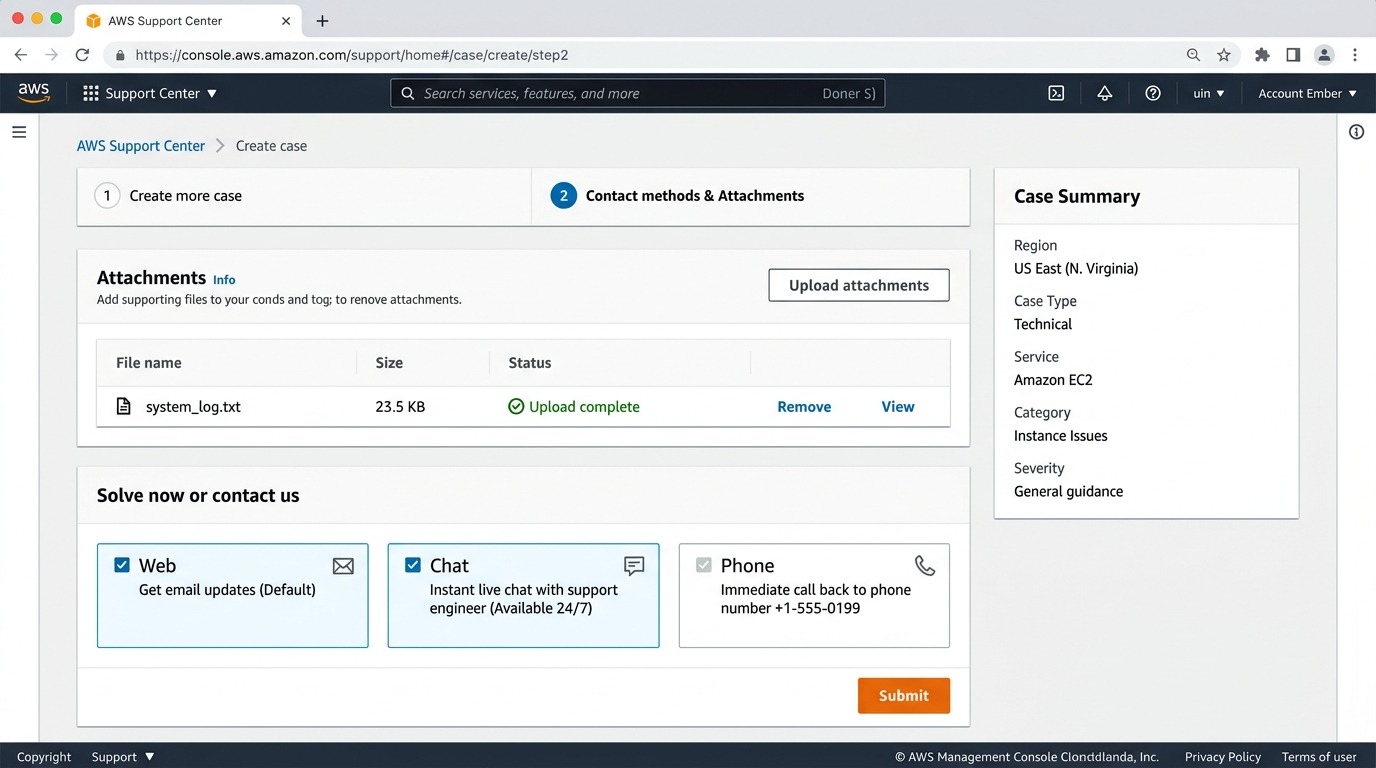Remove the system_log.txt attachment
1376x768 pixels.
pyautogui.click(x=804, y=407)
